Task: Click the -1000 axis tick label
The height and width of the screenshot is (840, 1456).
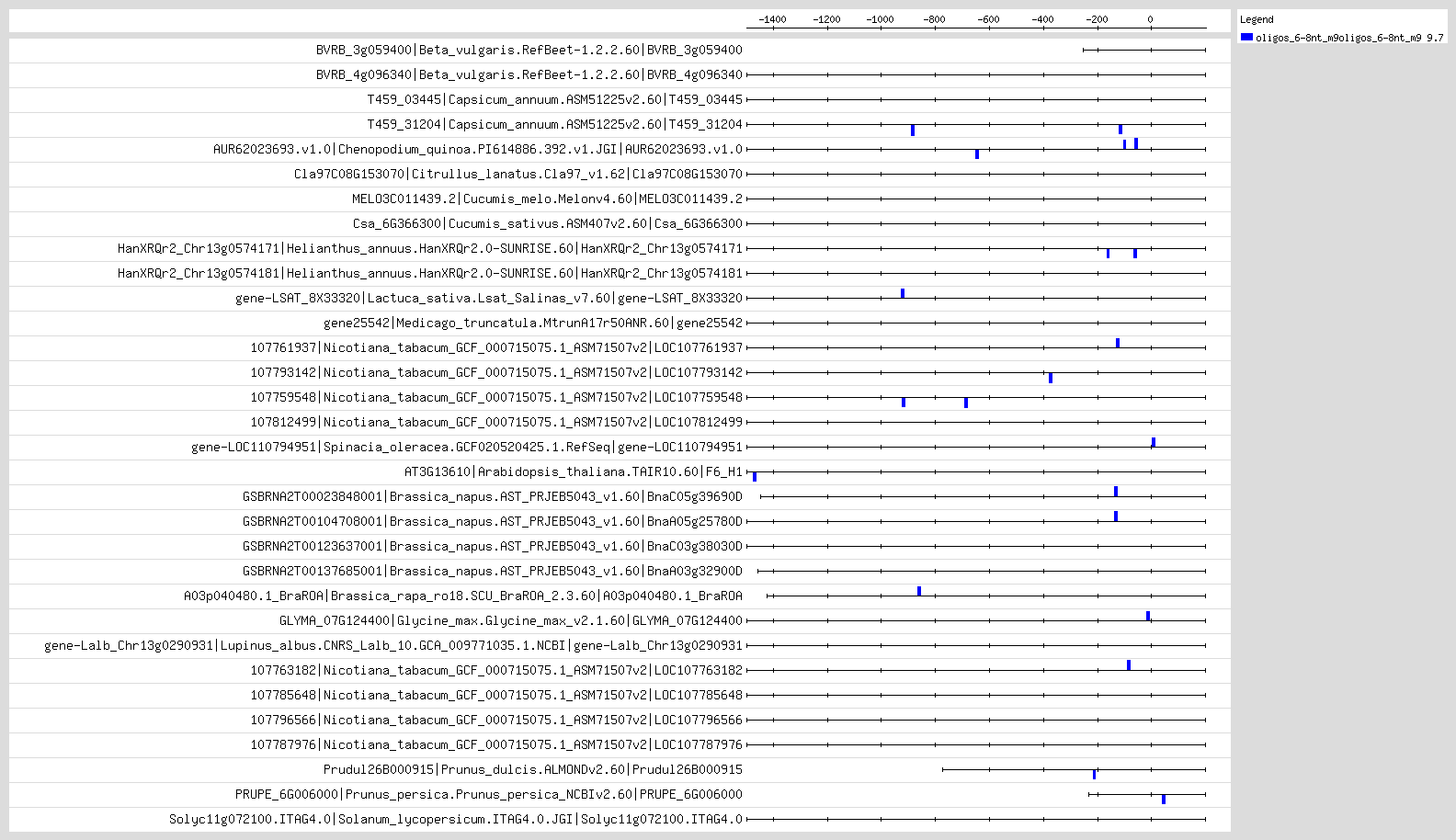Action: click(880, 19)
